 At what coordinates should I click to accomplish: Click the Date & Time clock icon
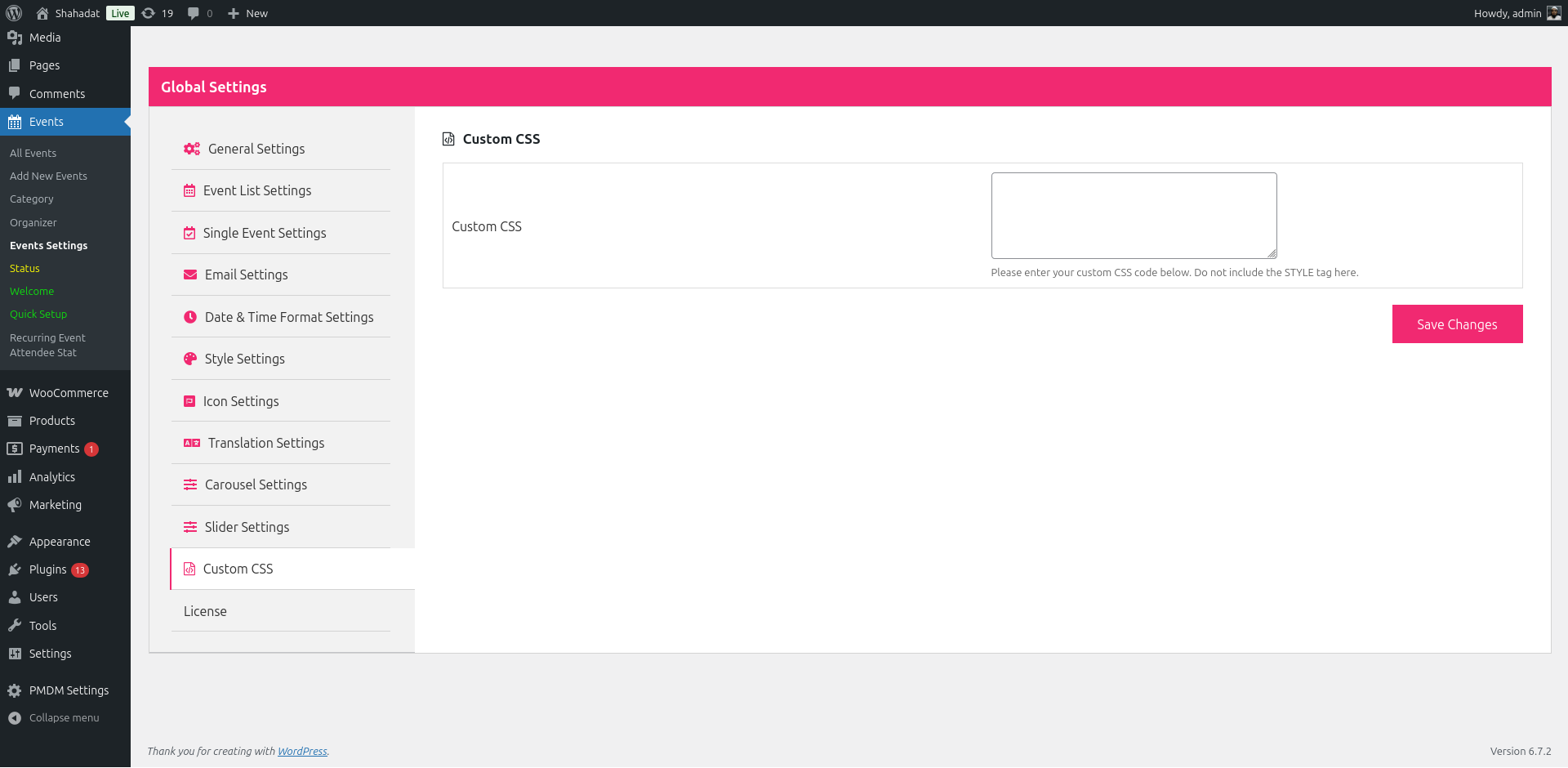190,317
